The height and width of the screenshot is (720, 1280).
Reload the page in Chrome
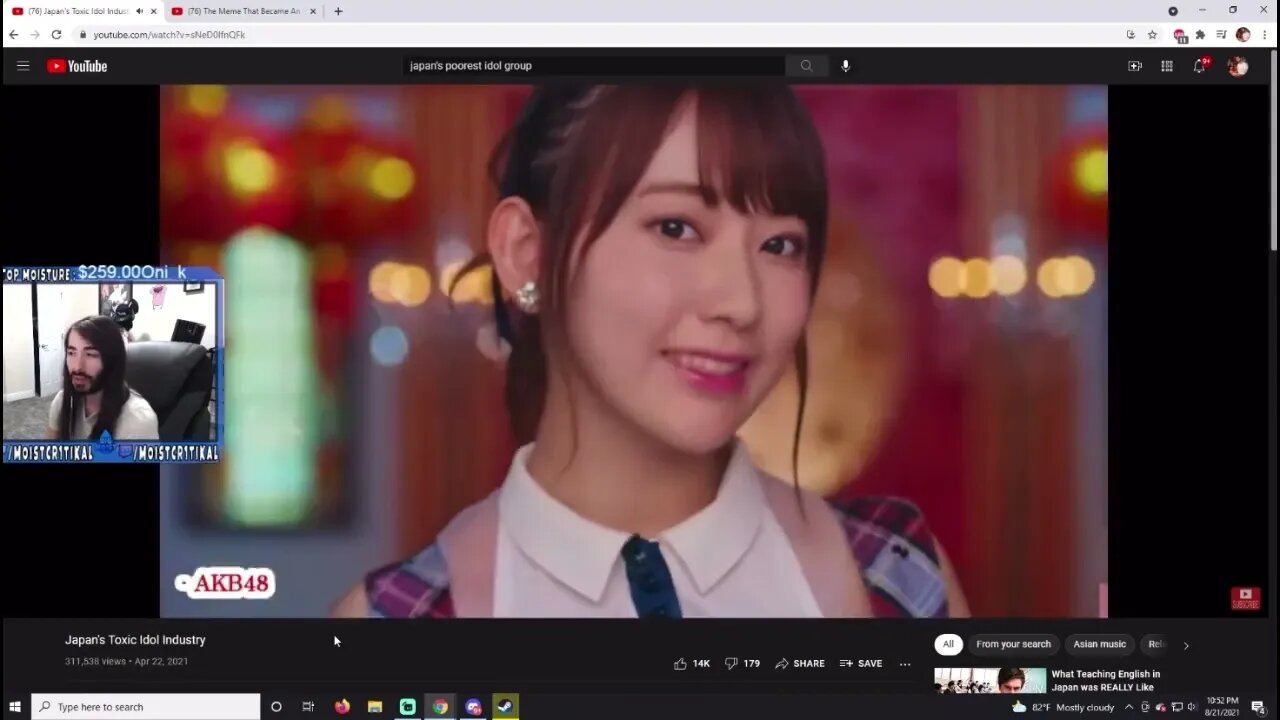click(56, 34)
